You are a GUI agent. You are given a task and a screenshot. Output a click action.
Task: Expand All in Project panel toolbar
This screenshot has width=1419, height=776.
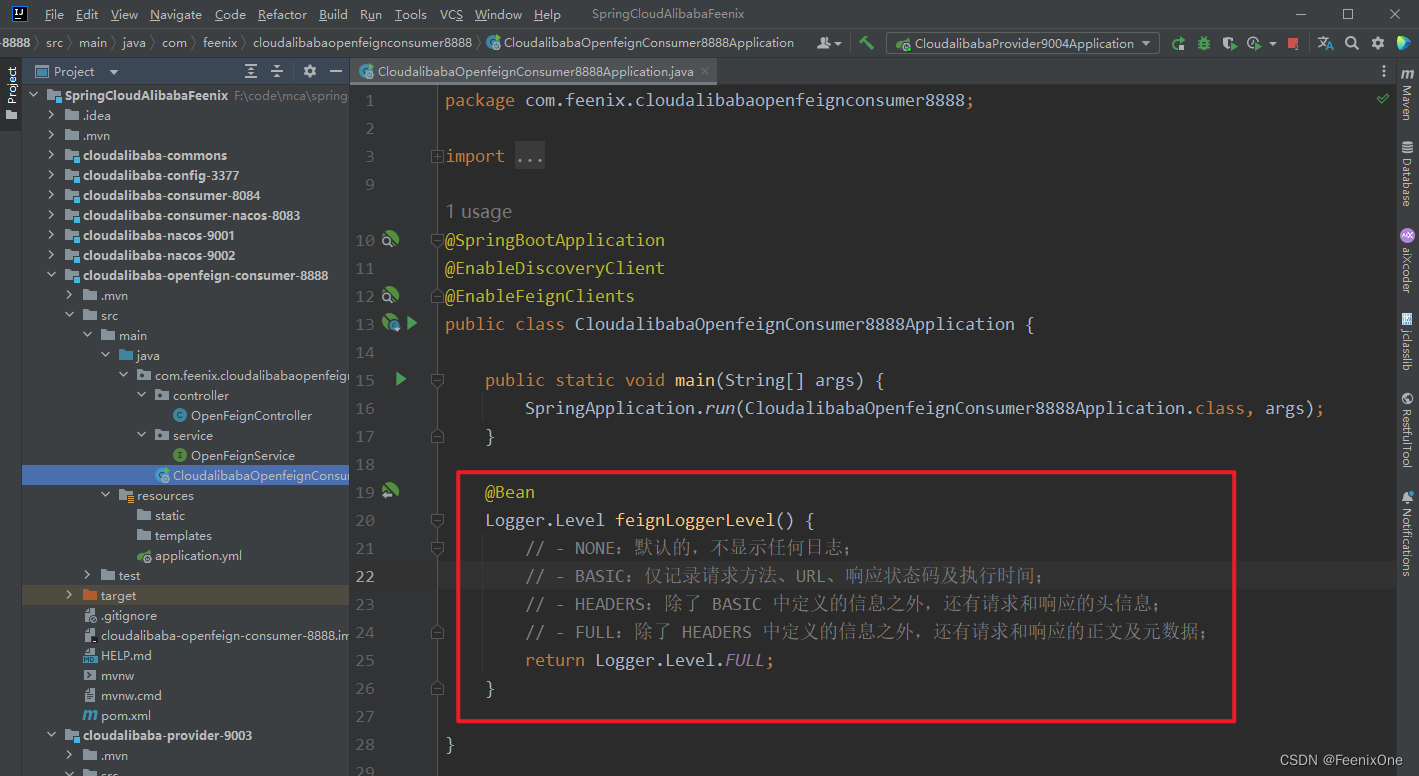click(251, 71)
